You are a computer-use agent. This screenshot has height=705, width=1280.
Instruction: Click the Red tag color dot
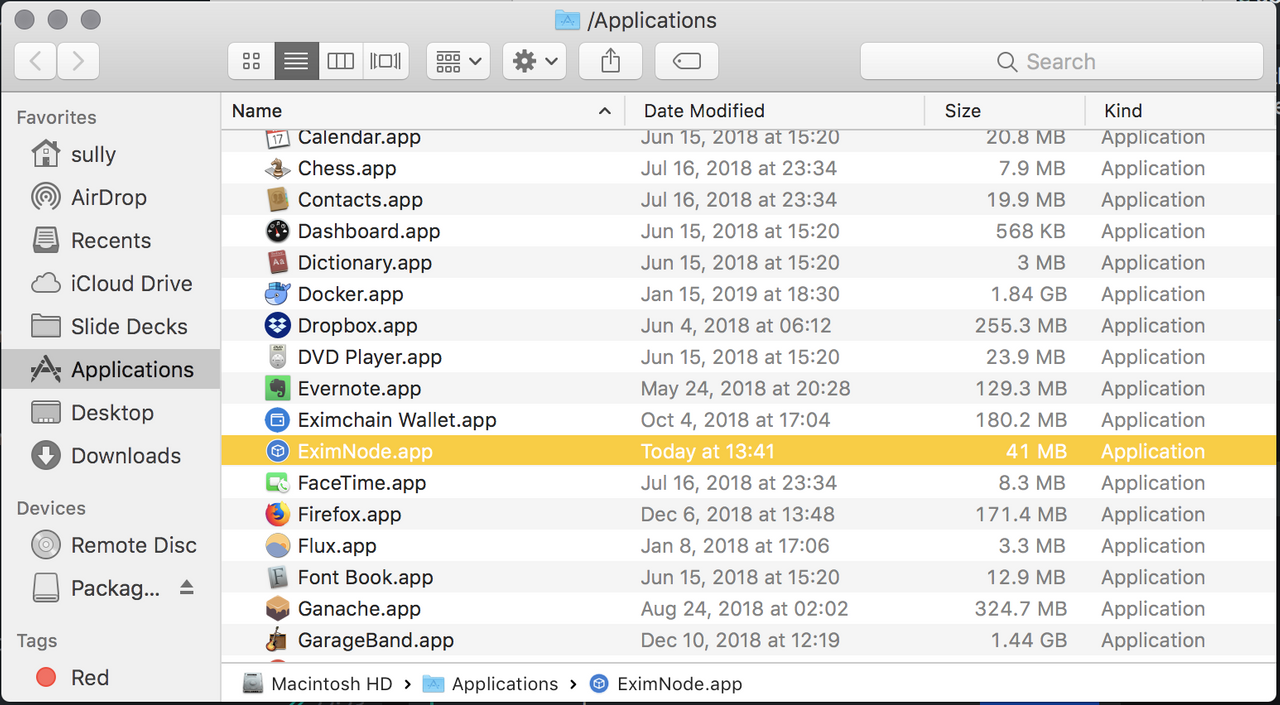[x=46, y=677]
